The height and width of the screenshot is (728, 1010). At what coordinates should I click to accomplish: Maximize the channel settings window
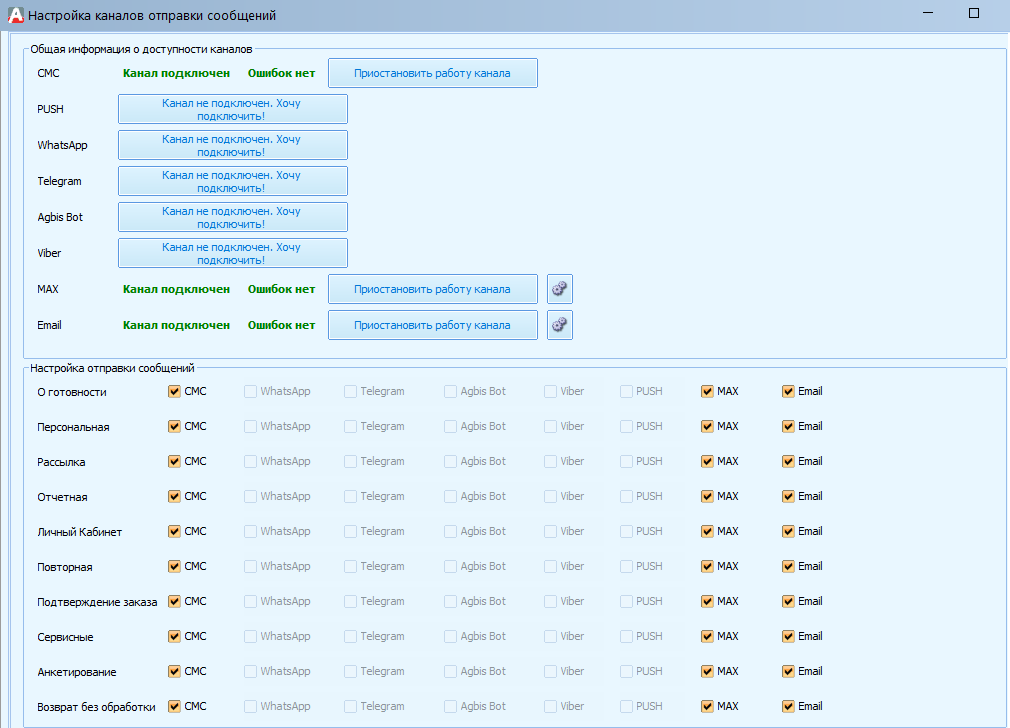coord(974,13)
